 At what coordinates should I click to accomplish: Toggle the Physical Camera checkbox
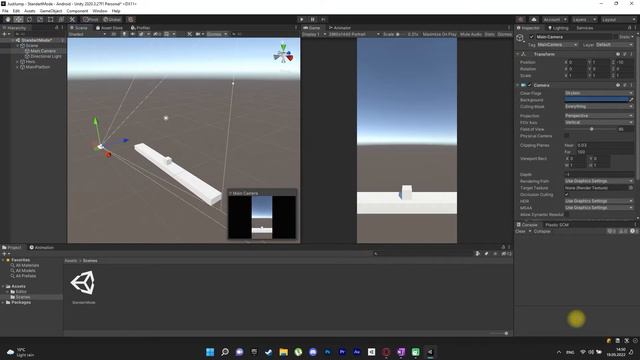[x=567, y=136]
